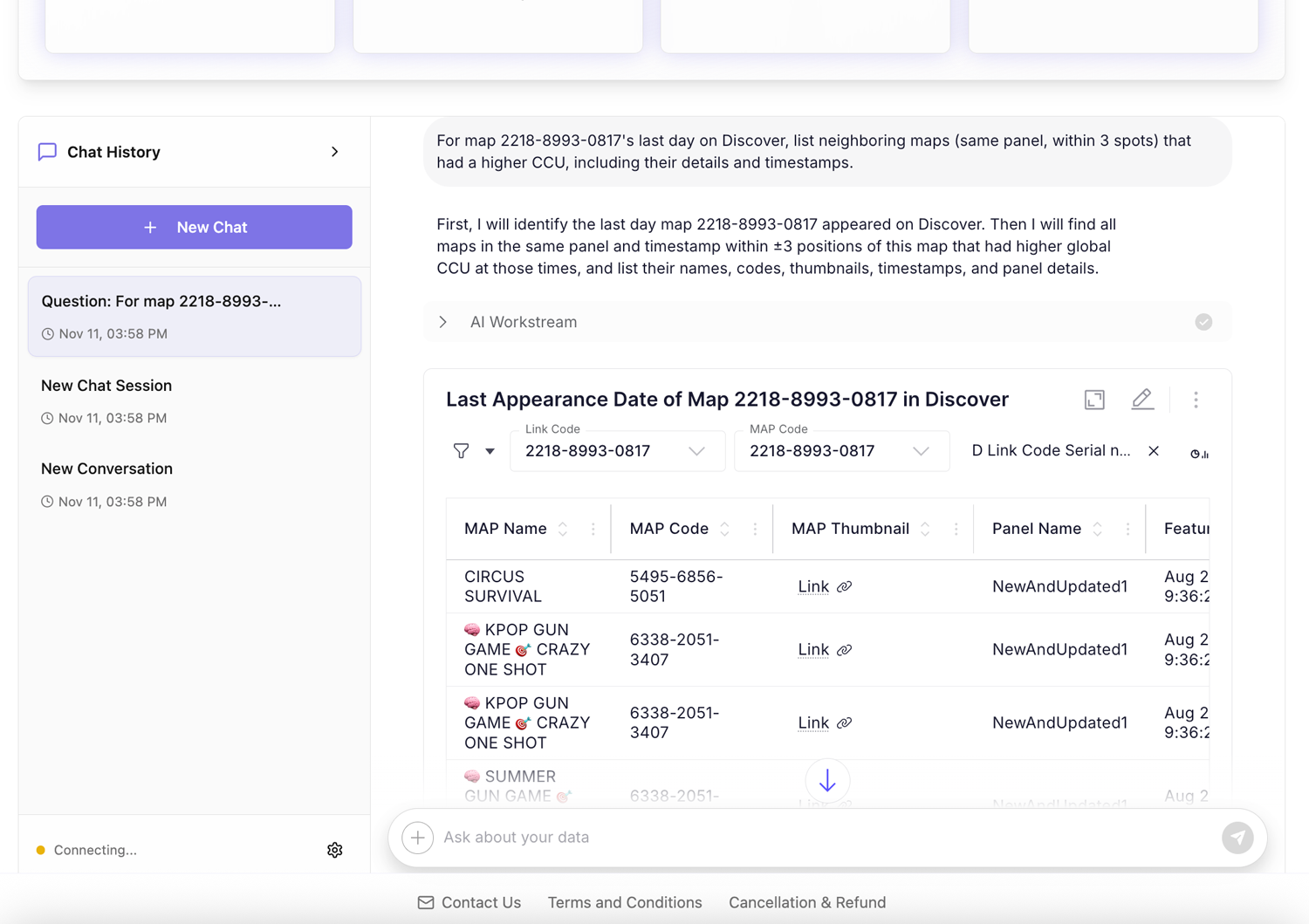The height and width of the screenshot is (924, 1309).
Task: Open the Contact Us link
Action: click(x=469, y=902)
